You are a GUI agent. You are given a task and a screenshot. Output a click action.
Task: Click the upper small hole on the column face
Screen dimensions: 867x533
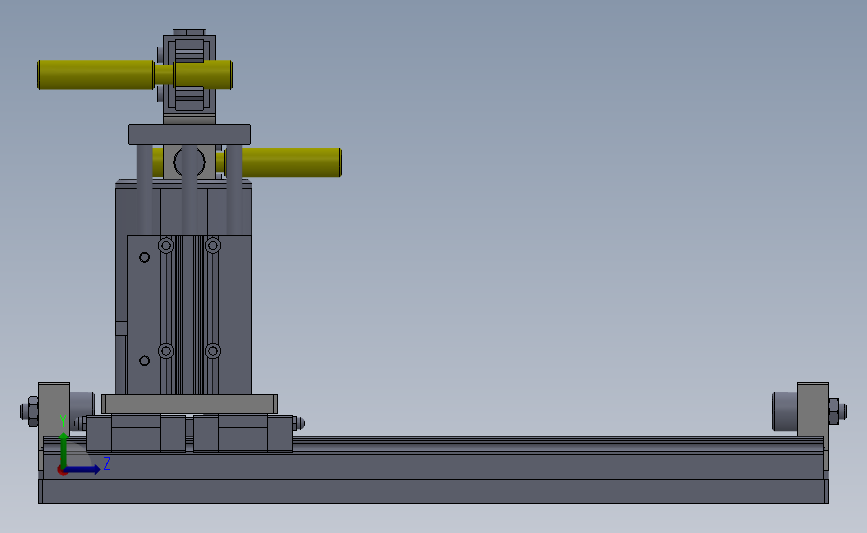click(144, 257)
